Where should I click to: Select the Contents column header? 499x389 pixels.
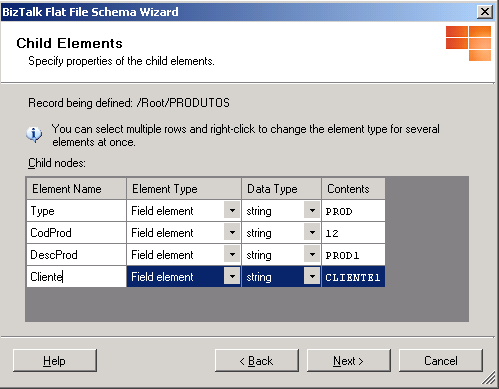(353, 189)
